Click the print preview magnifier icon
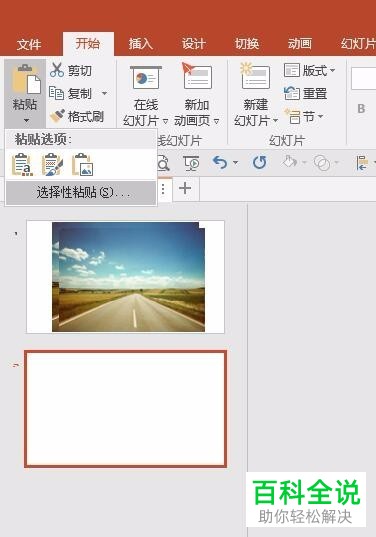 point(163,163)
